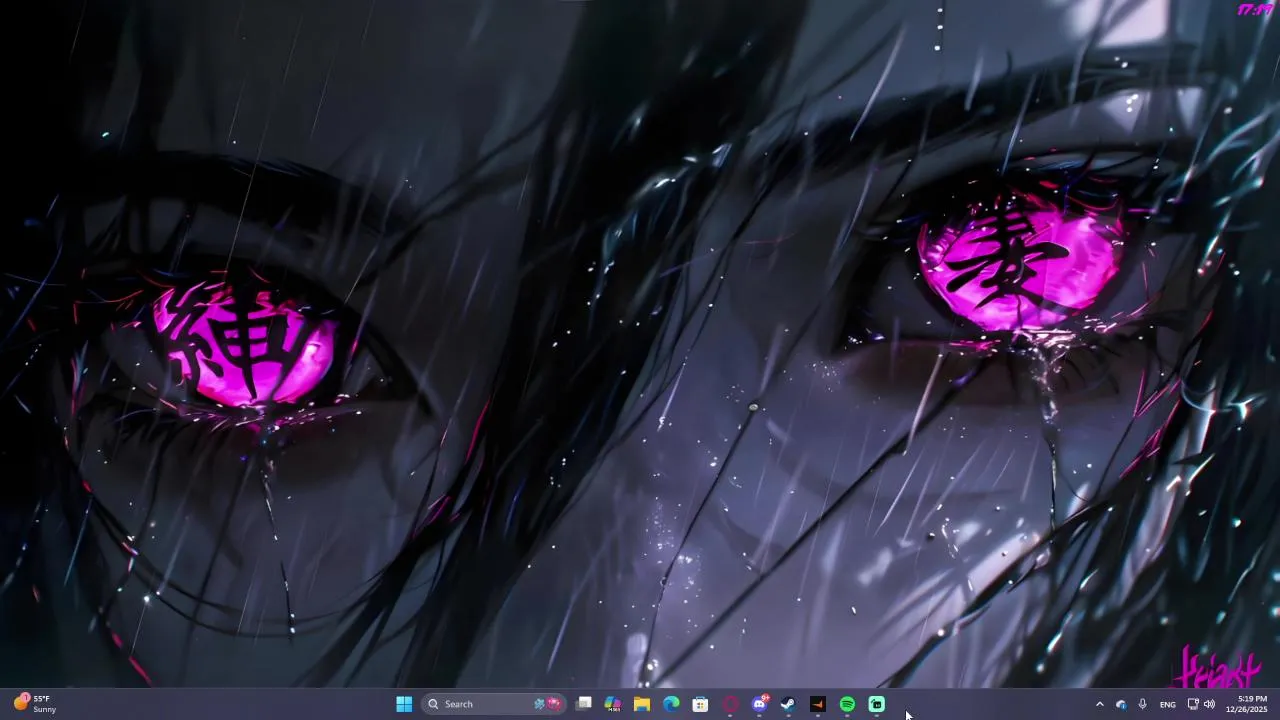Click the search highlights icon in Search box
This screenshot has height=720, width=1280.
[547, 704]
